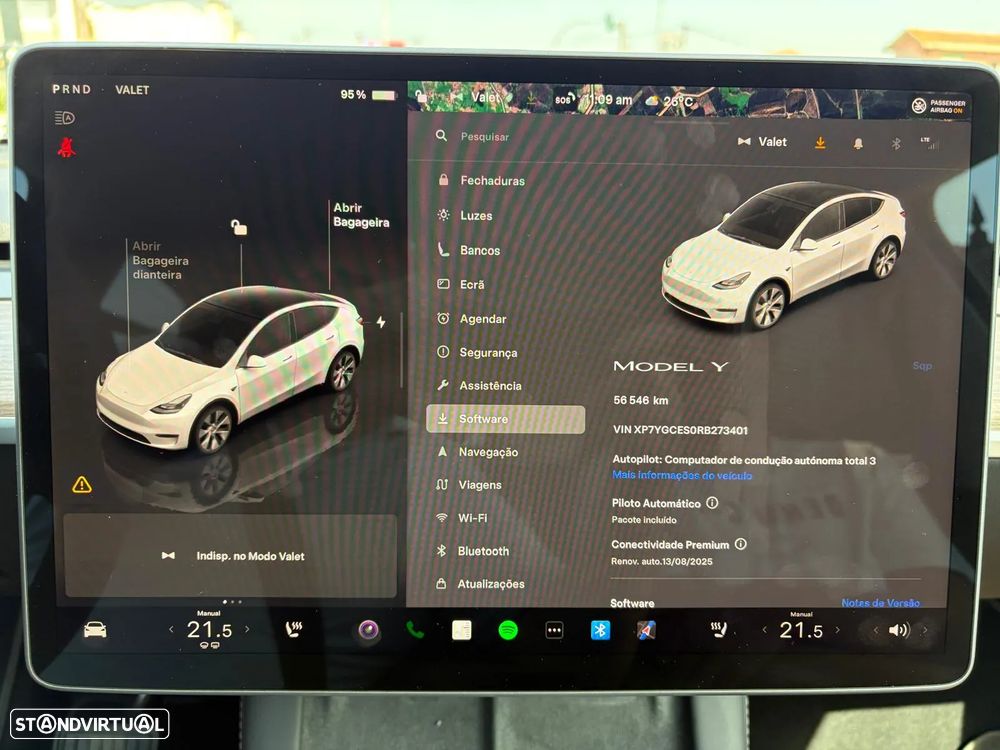Lower volume with the left arrow
Viewport: 1000px width, 750px height.
point(876,630)
